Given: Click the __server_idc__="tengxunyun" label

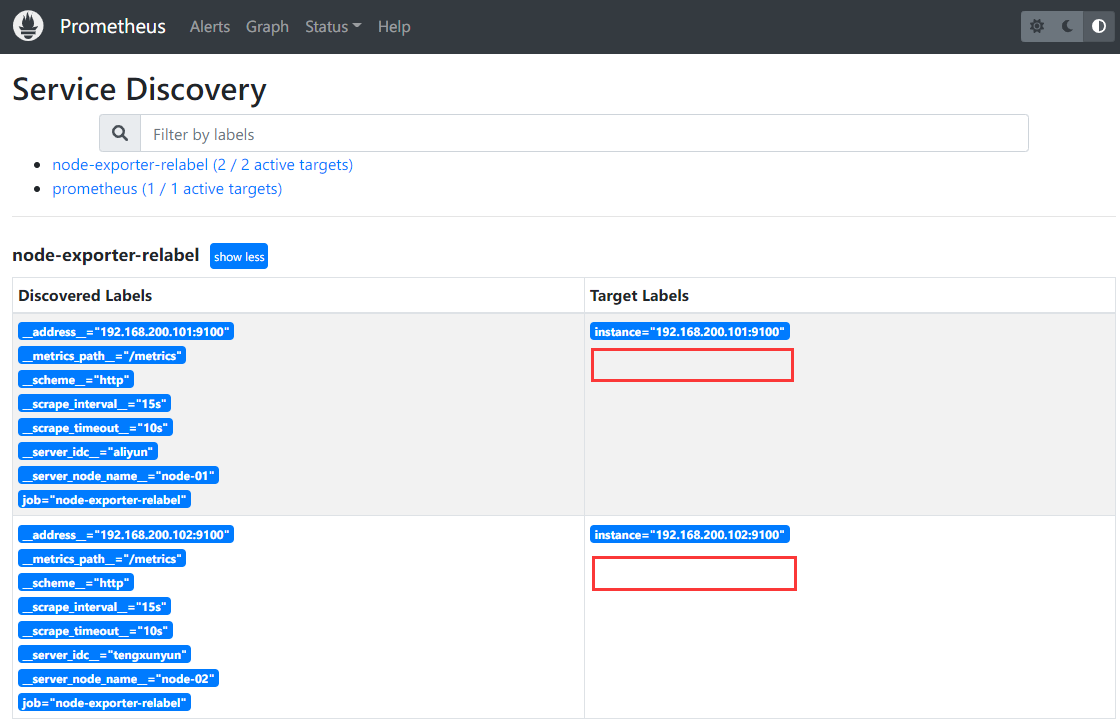Looking at the screenshot, I should (x=104, y=654).
